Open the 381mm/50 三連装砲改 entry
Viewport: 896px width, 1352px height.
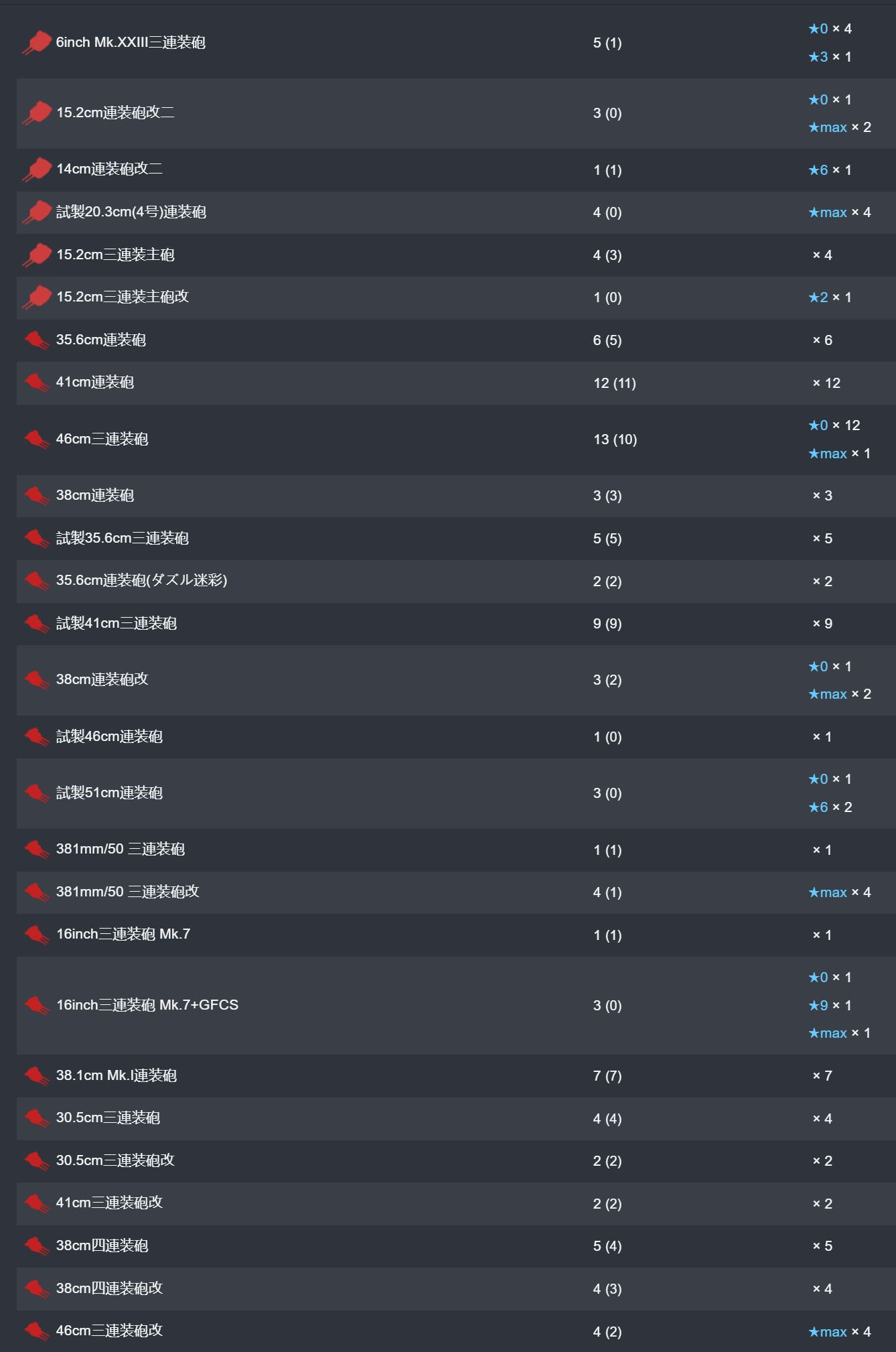(x=456, y=892)
